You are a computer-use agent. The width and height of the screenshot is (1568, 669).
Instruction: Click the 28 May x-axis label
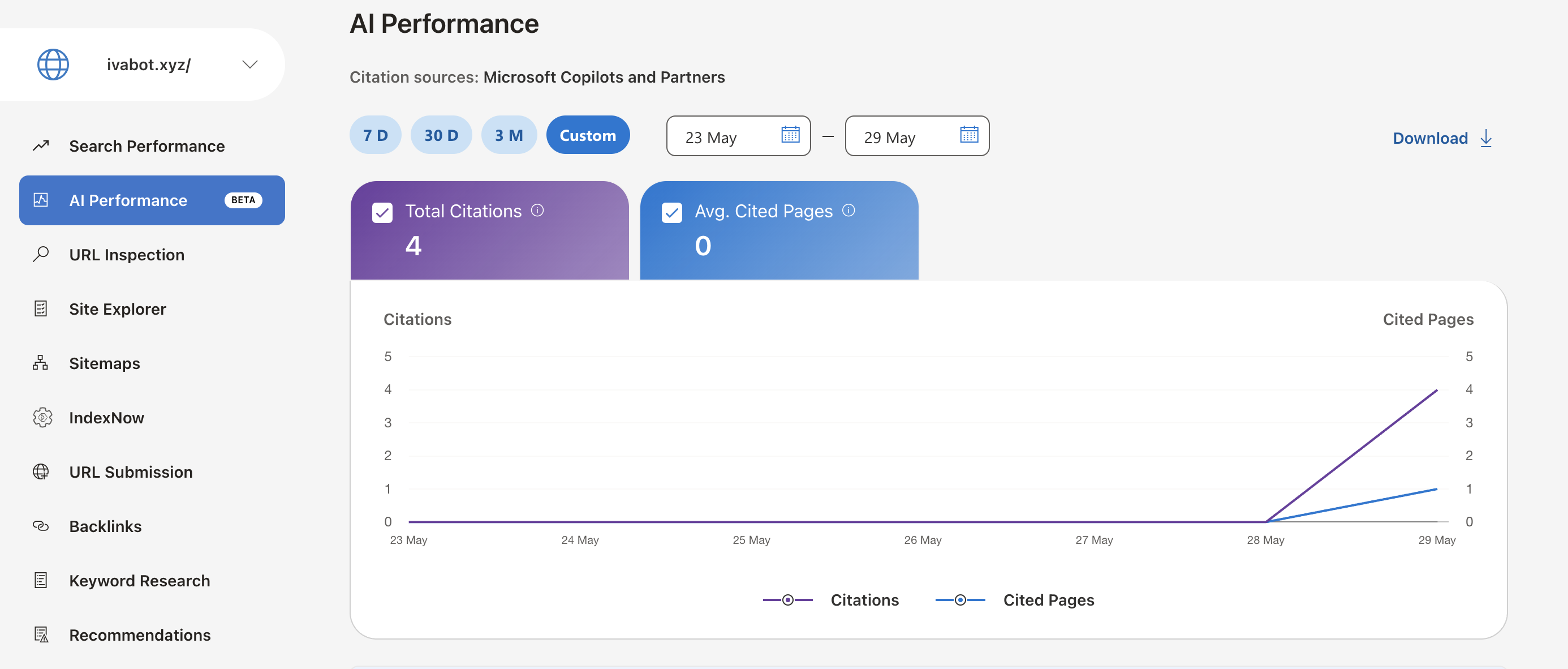point(1265,540)
